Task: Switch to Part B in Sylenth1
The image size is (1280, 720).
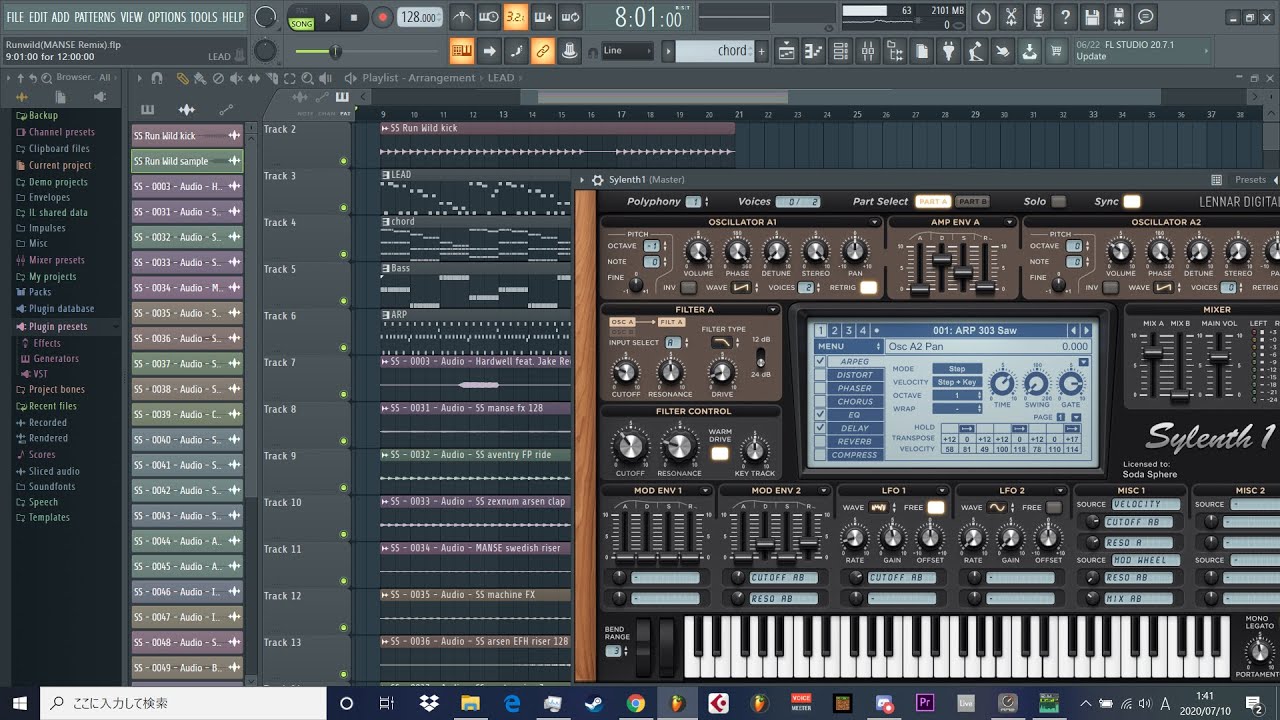Action: point(971,202)
